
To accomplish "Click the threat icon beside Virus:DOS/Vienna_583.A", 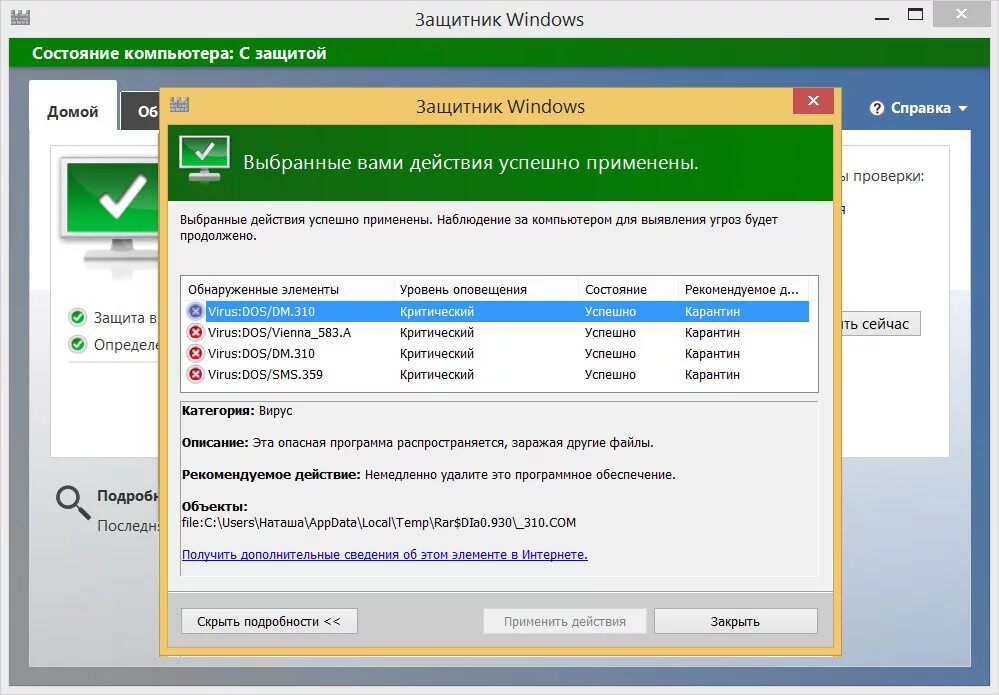I will click(x=196, y=333).
